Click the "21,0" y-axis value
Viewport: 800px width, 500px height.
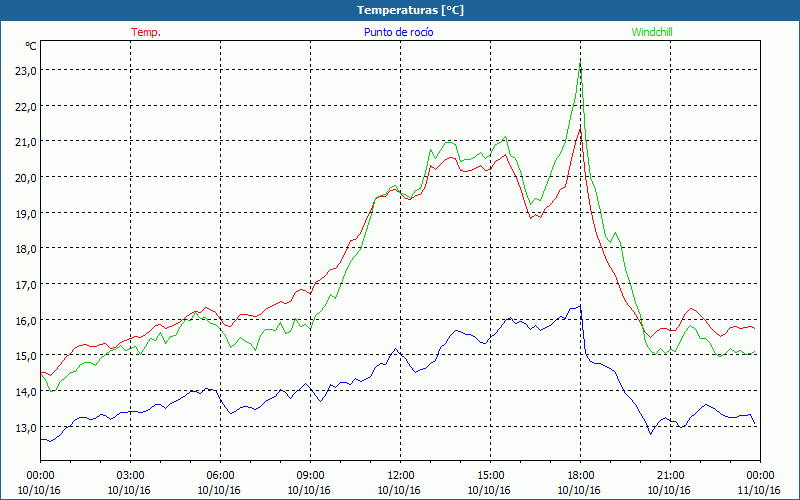pyautogui.click(x=26, y=142)
